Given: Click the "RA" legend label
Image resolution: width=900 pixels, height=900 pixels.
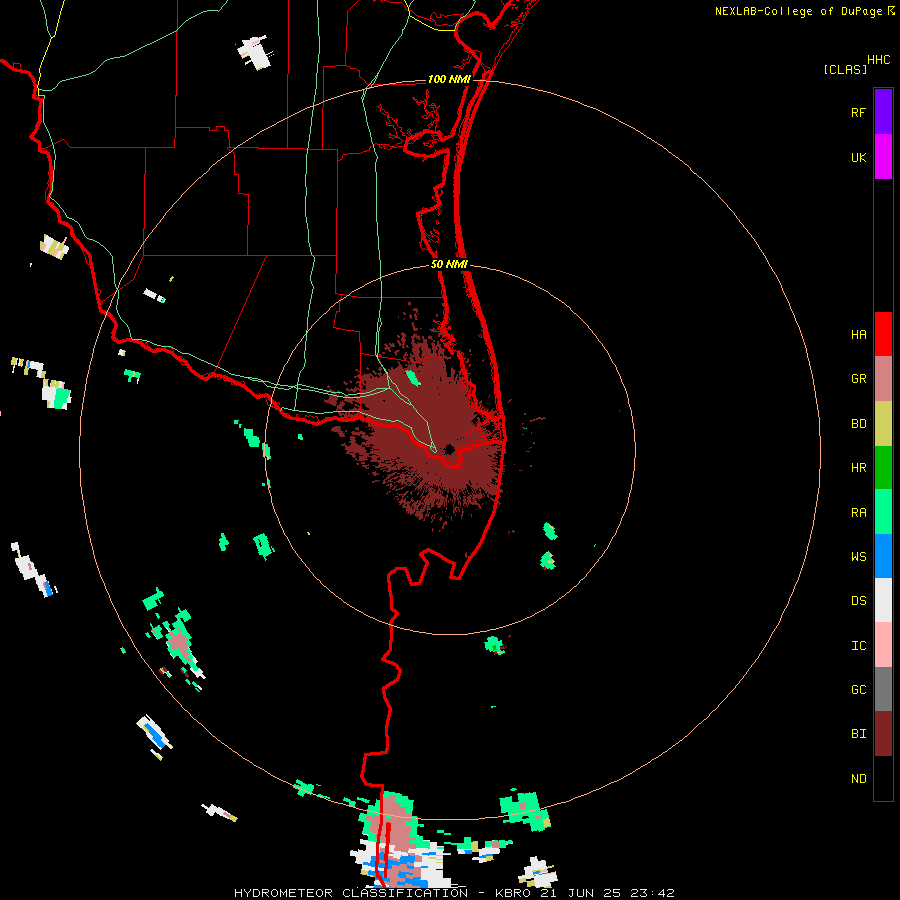Looking at the screenshot, I should [858, 513].
